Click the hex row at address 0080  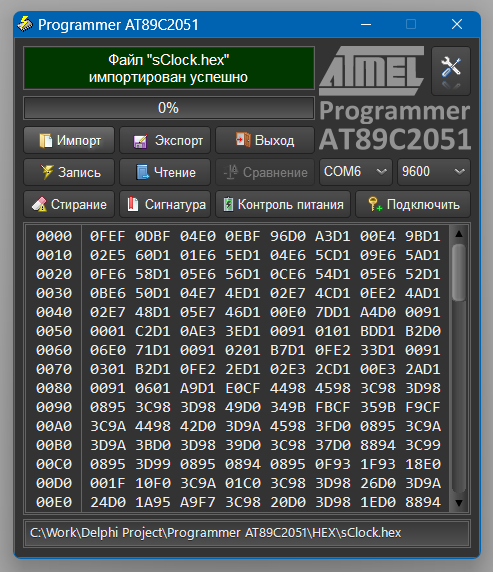click(x=238, y=388)
